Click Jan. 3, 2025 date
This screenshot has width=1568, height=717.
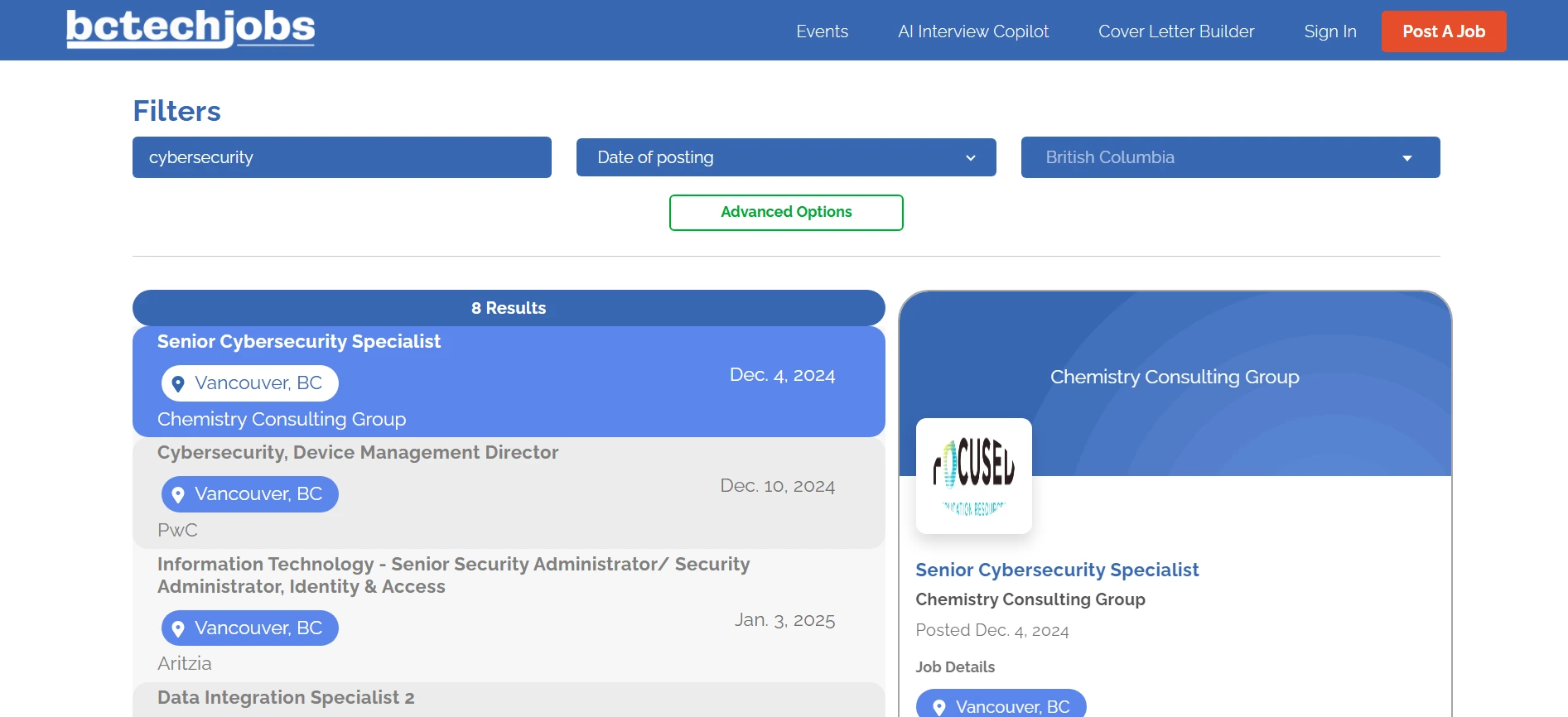[x=784, y=620]
